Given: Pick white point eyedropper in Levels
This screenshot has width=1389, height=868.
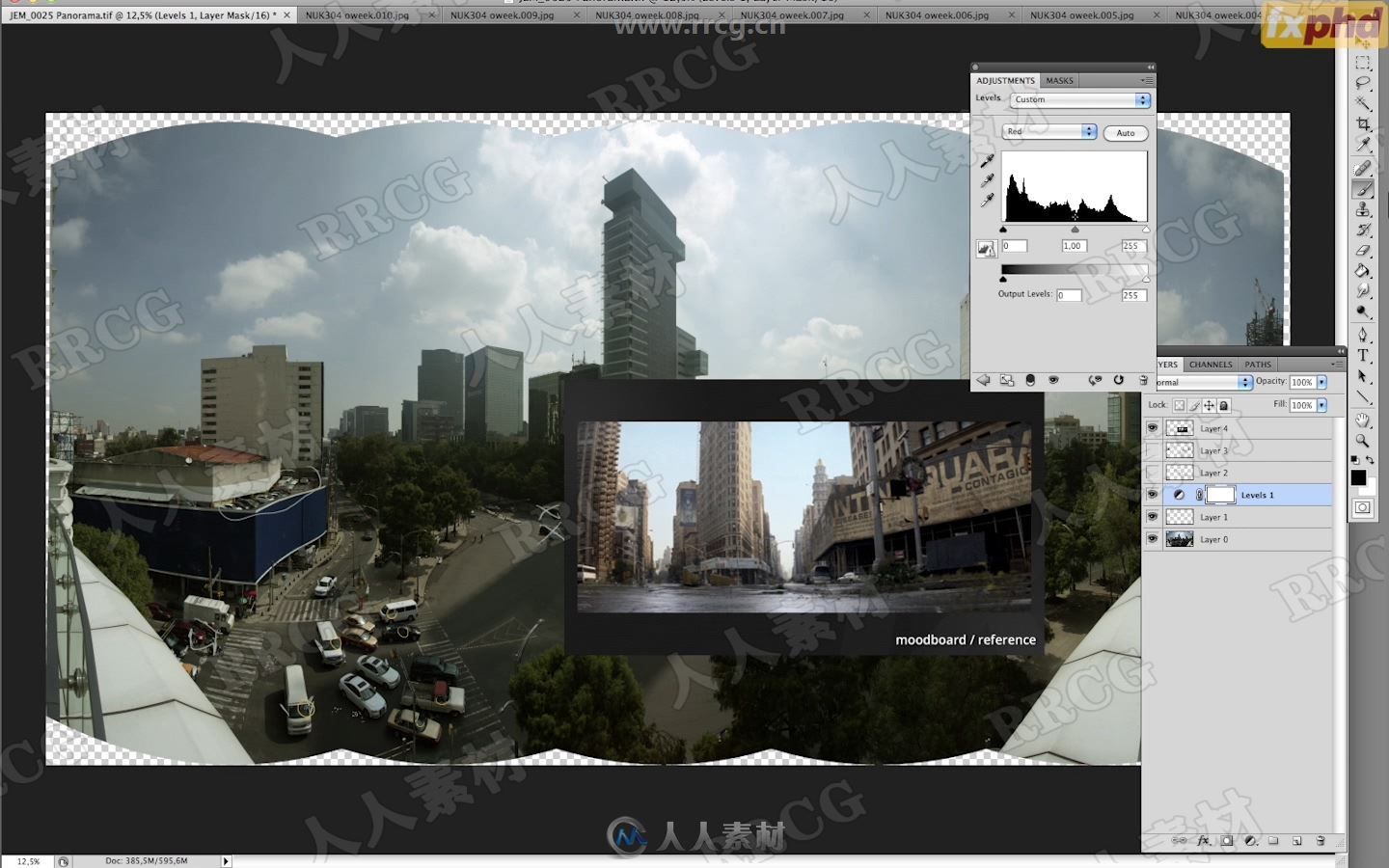Looking at the screenshot, I should click(x=987, y=201).
